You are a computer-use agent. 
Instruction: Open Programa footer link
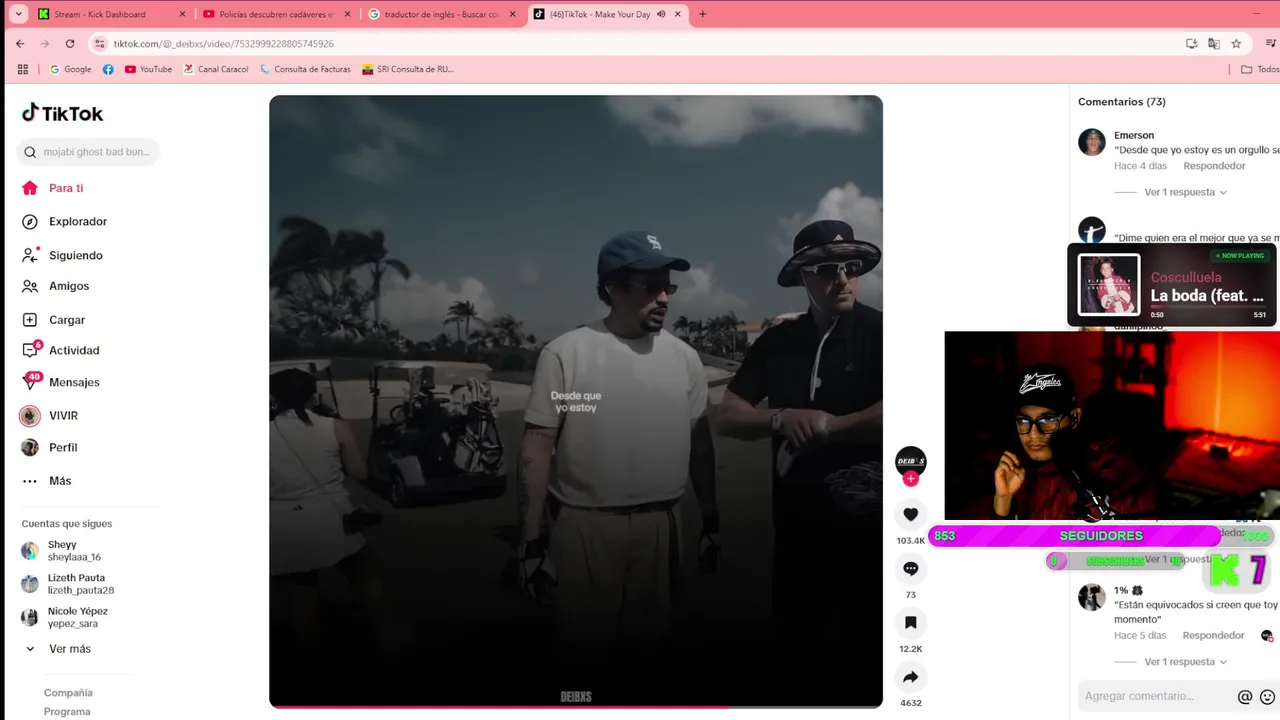[67, 712]
